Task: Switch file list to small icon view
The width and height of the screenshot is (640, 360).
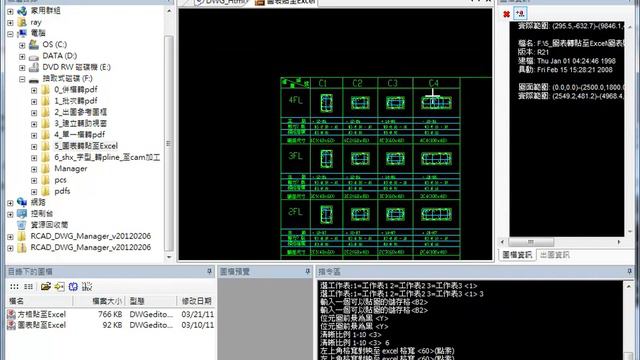Action: pos(14,287)
